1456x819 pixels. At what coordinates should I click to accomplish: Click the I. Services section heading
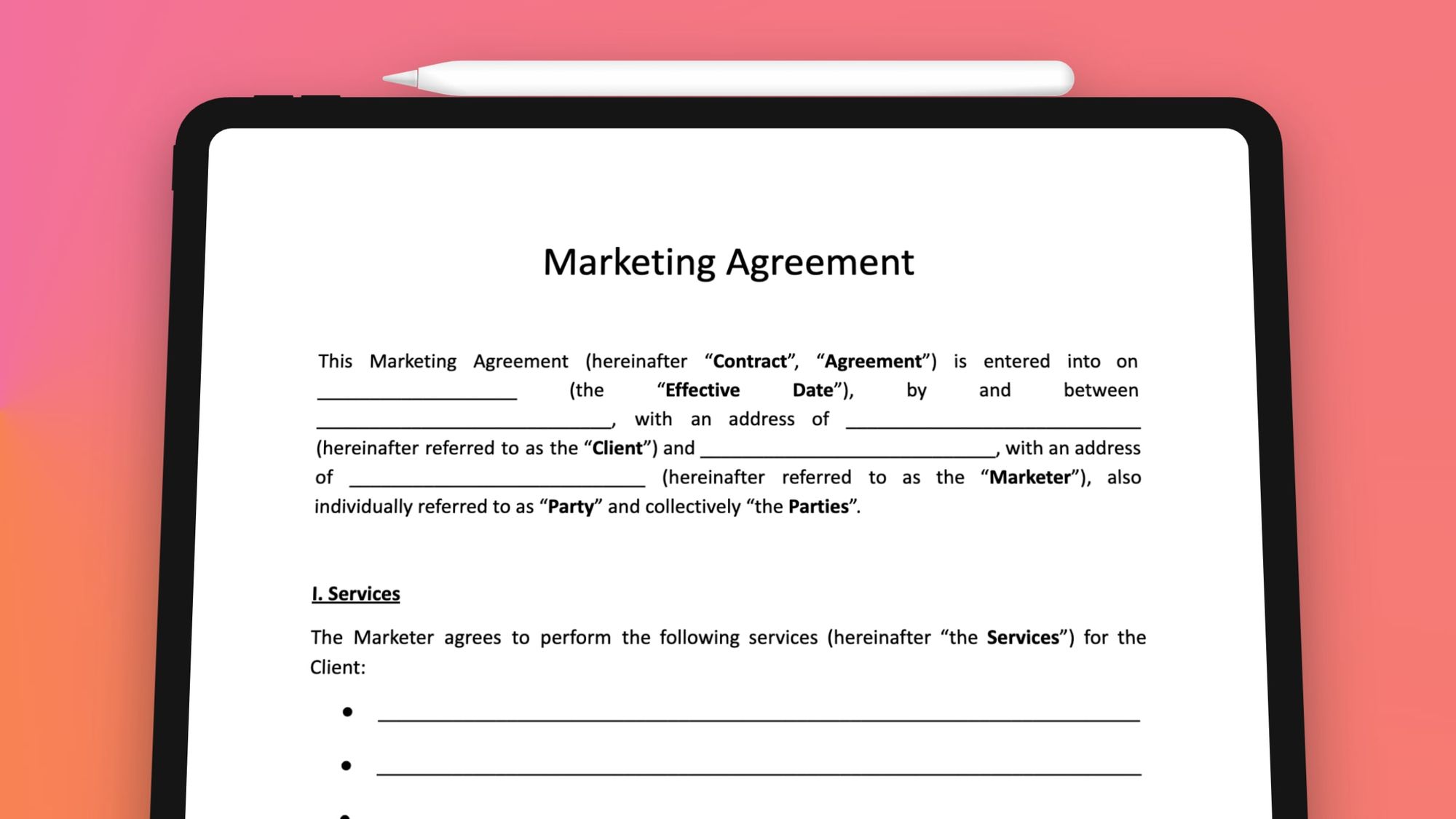tap(355, 594)
